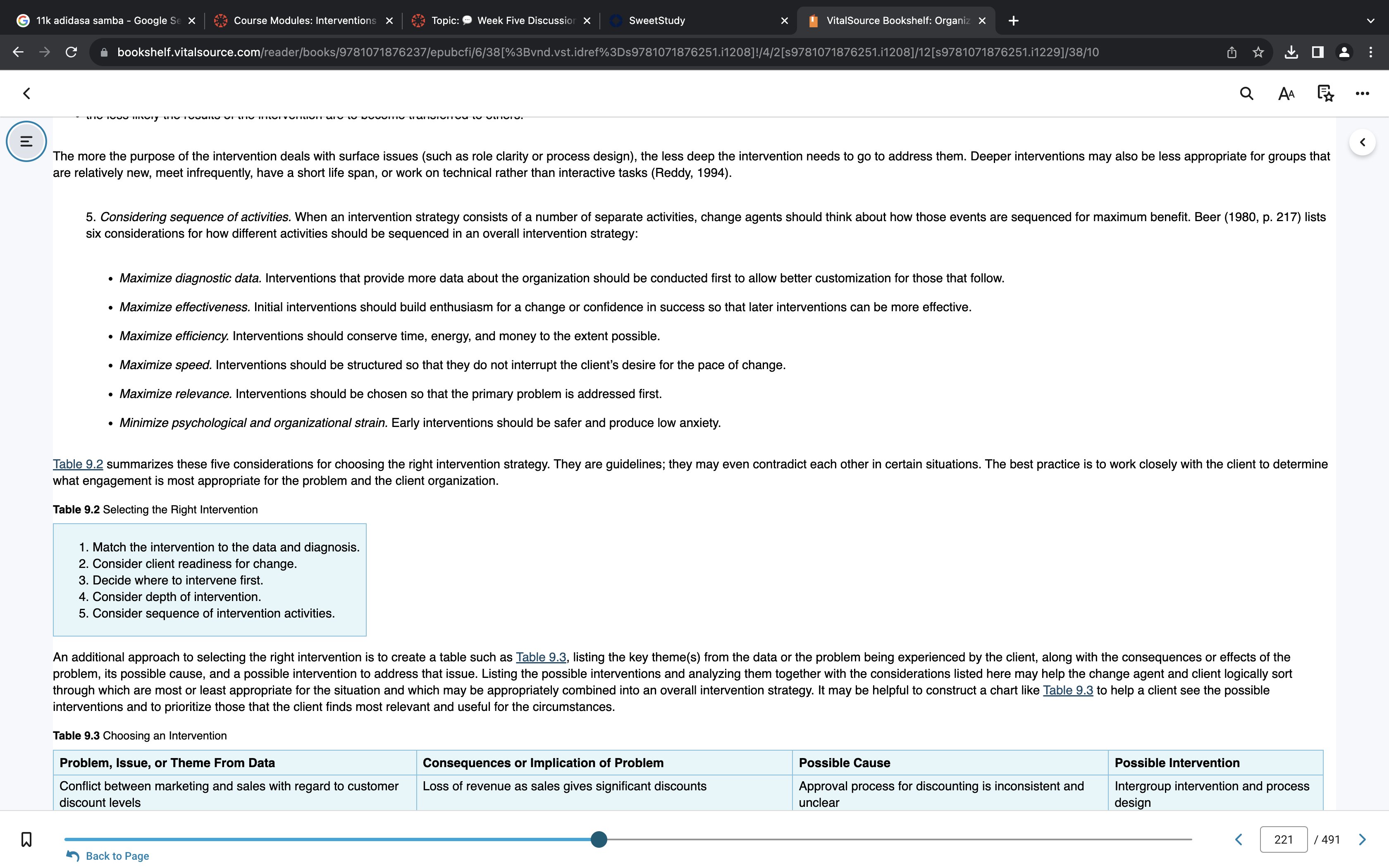
Task: Follow the Table 9.2 link
Action: coord(78,464)
